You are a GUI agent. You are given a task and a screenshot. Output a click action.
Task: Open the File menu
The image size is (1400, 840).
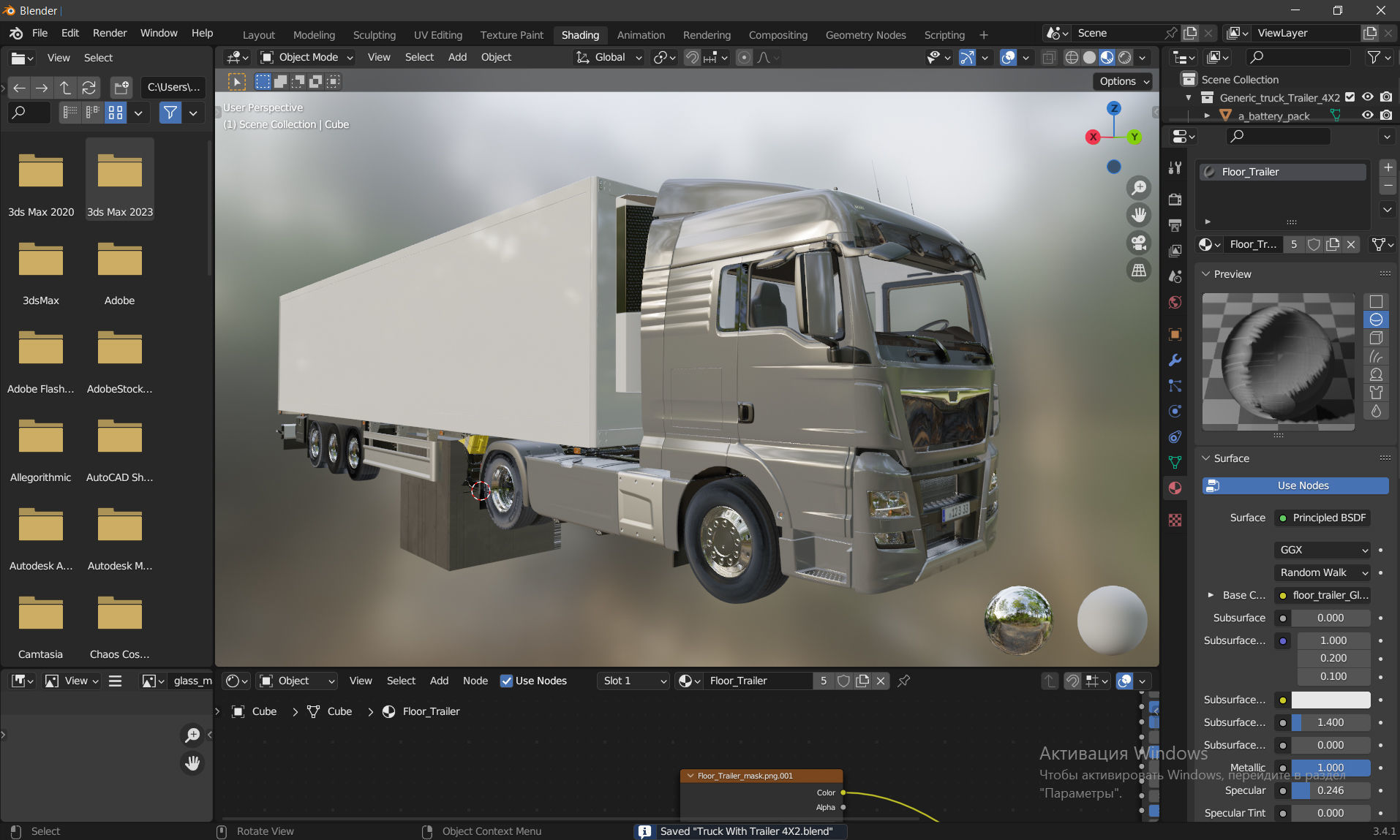point(40,33)
